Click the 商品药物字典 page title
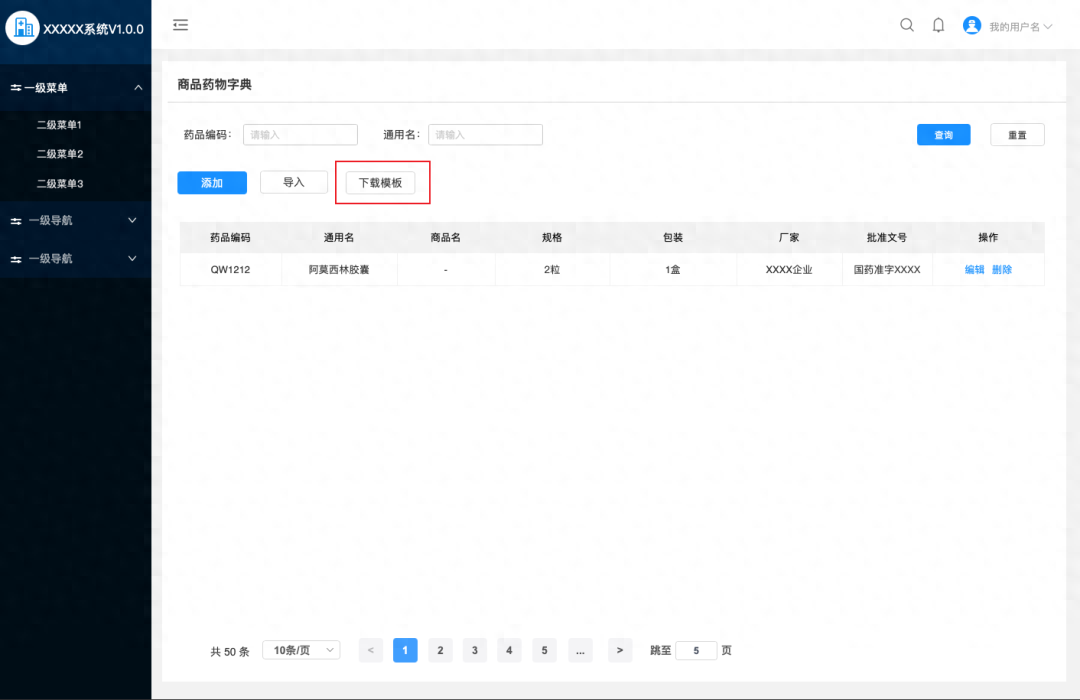 coord(215,85)
